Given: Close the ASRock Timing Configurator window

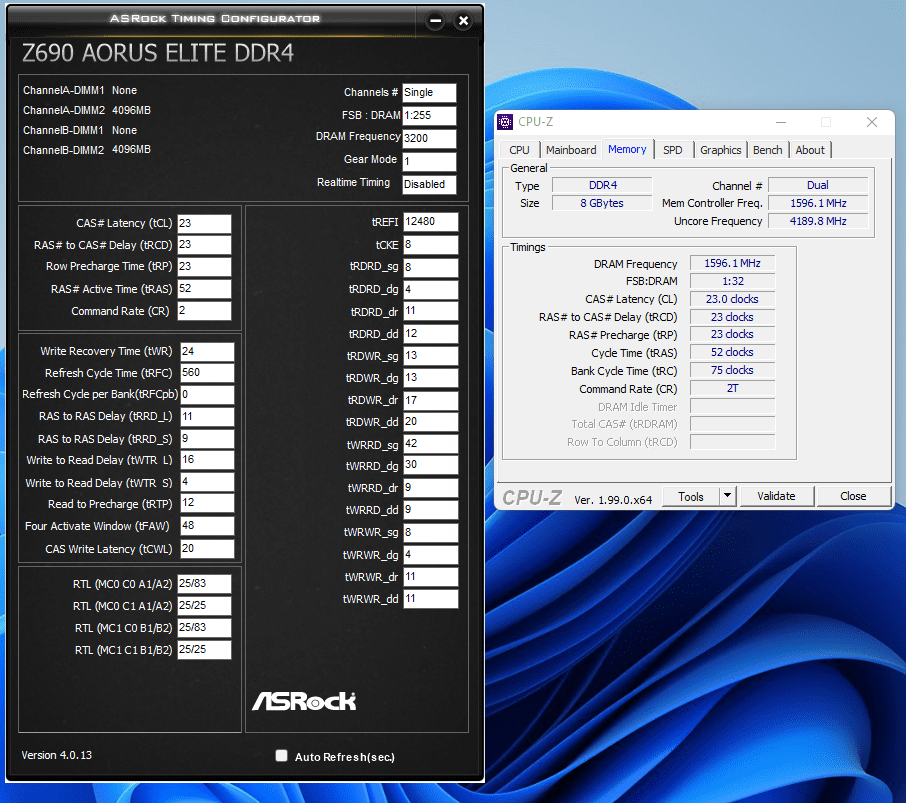Looking at the screenshot, I should [463, 21].
